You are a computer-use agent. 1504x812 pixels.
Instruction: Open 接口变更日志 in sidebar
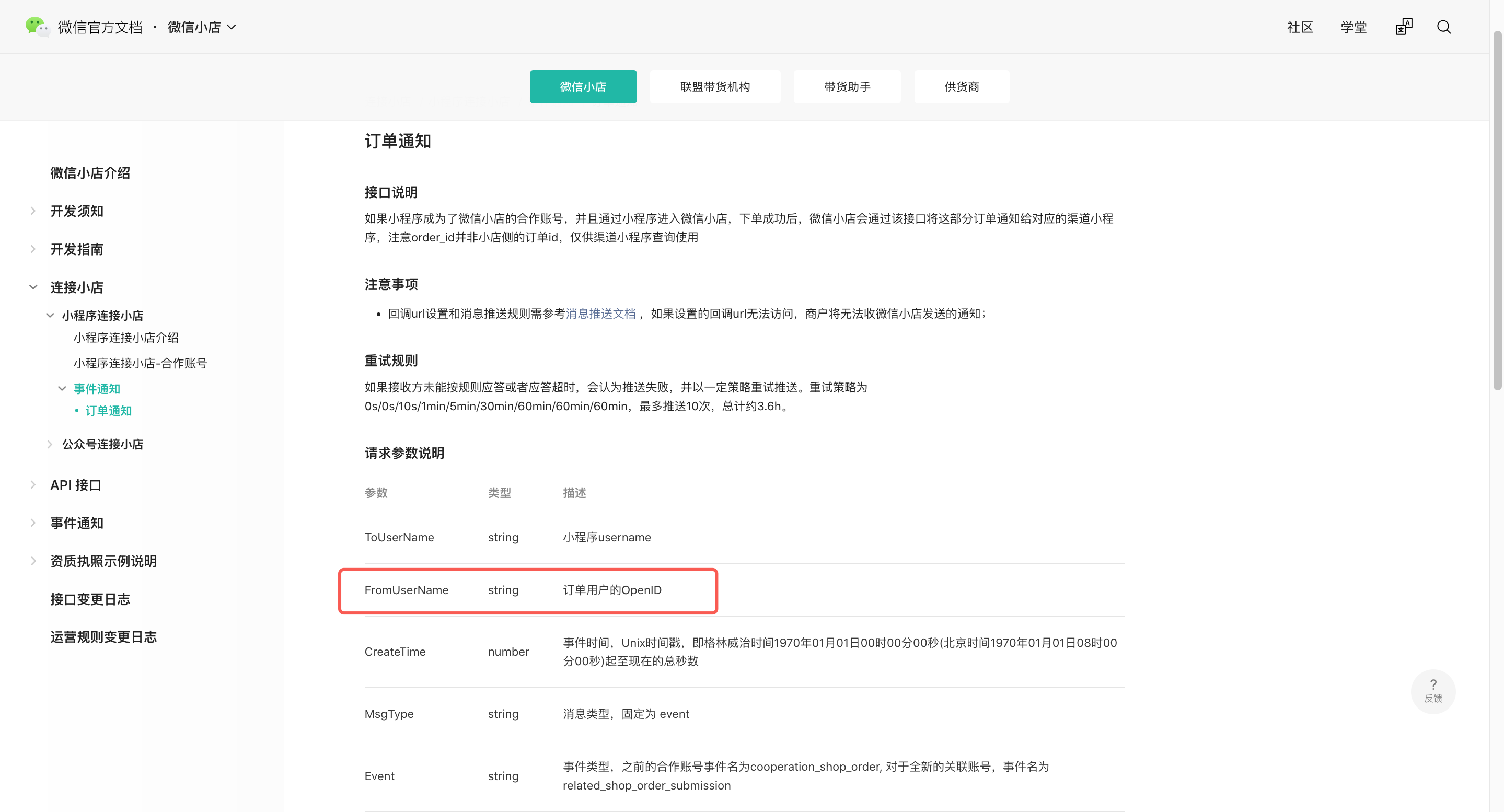[x=90, y=599]
